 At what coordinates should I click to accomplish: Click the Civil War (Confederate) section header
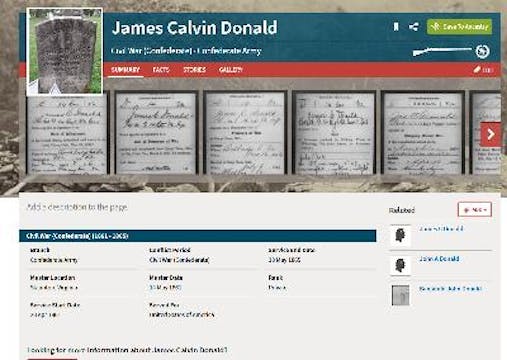click(198, 236)
